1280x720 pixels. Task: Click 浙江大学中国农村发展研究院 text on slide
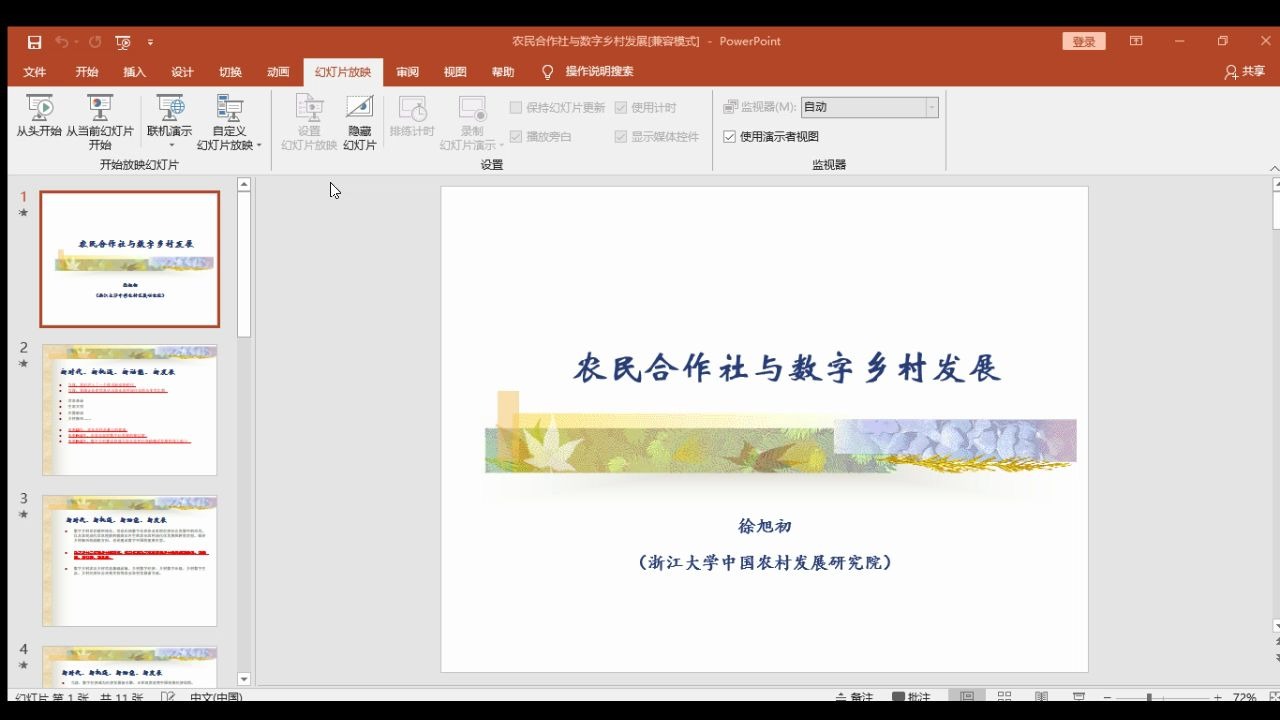point(765,562)
